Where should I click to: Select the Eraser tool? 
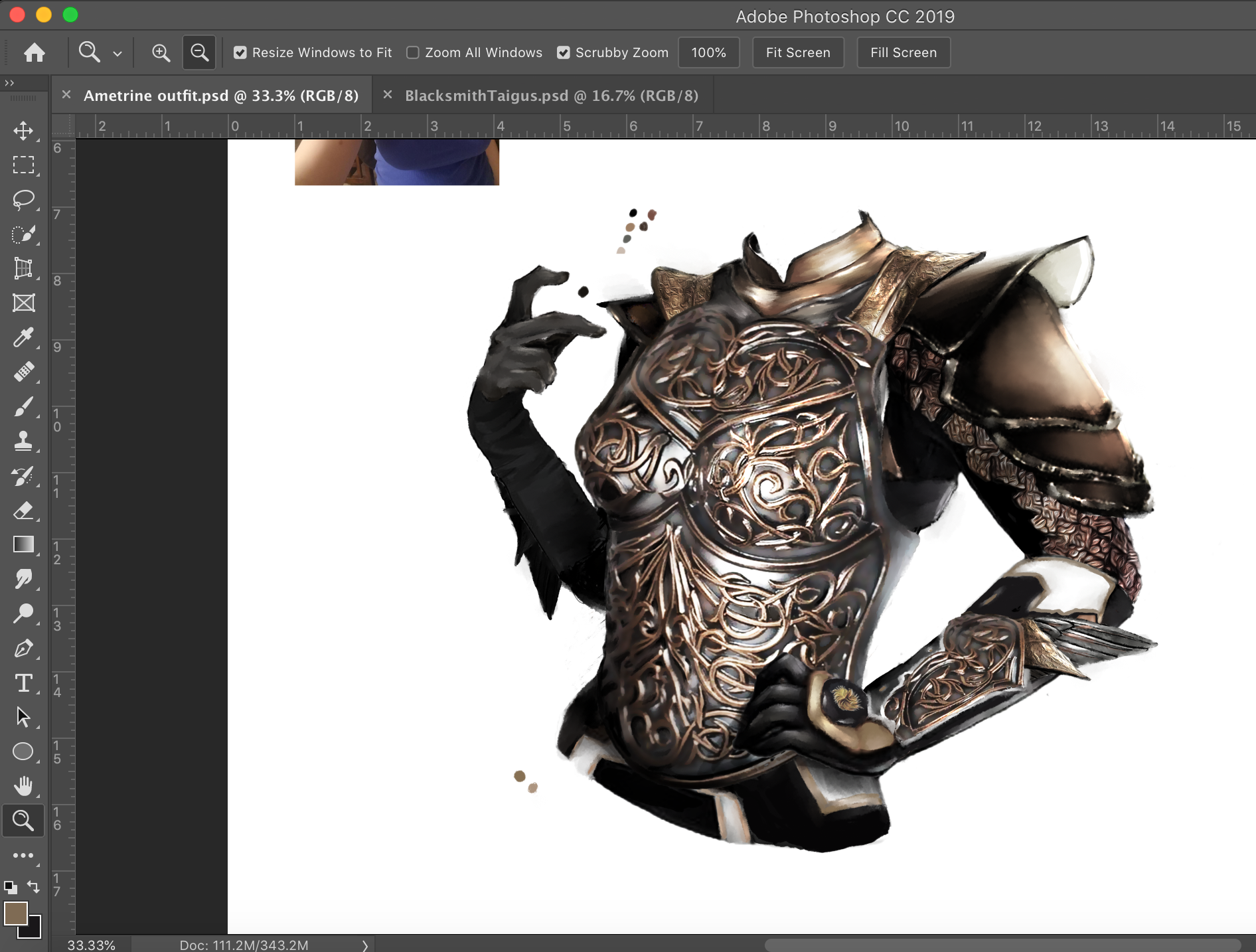point(24,511)
